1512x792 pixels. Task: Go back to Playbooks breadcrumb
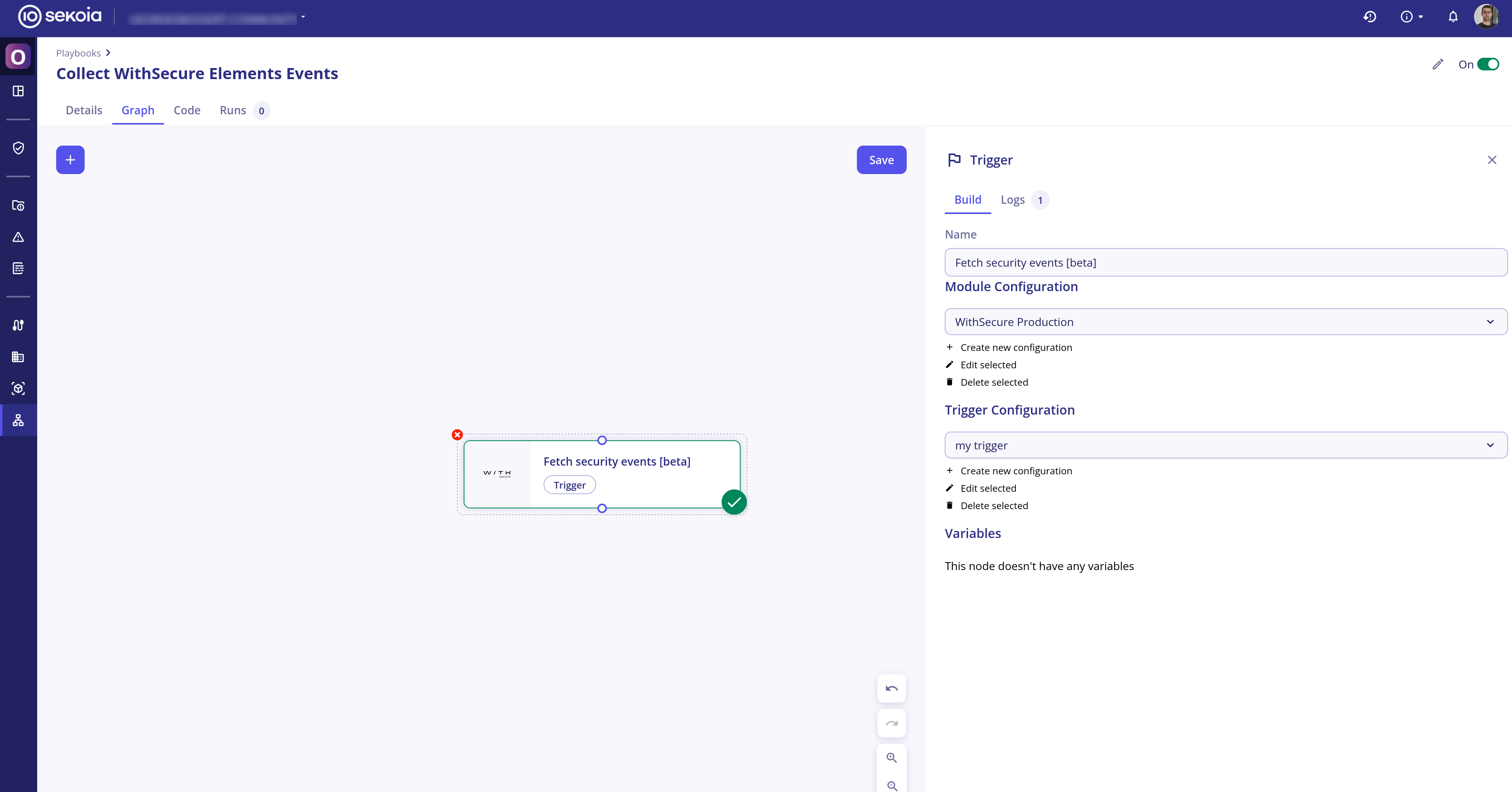pyautogui.click(x=78, y=53)
